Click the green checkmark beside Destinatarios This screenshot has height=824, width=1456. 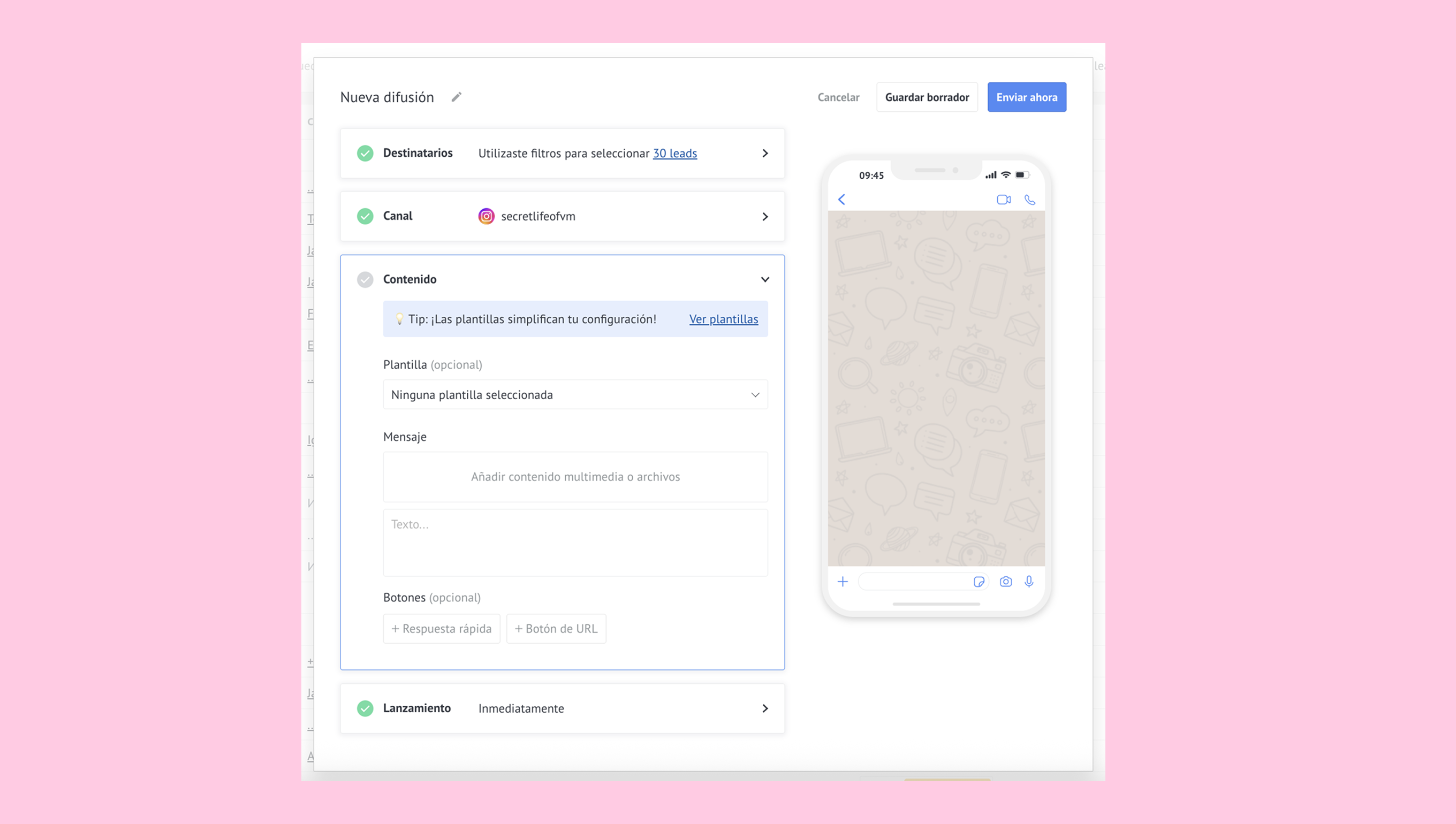(365, 154)
